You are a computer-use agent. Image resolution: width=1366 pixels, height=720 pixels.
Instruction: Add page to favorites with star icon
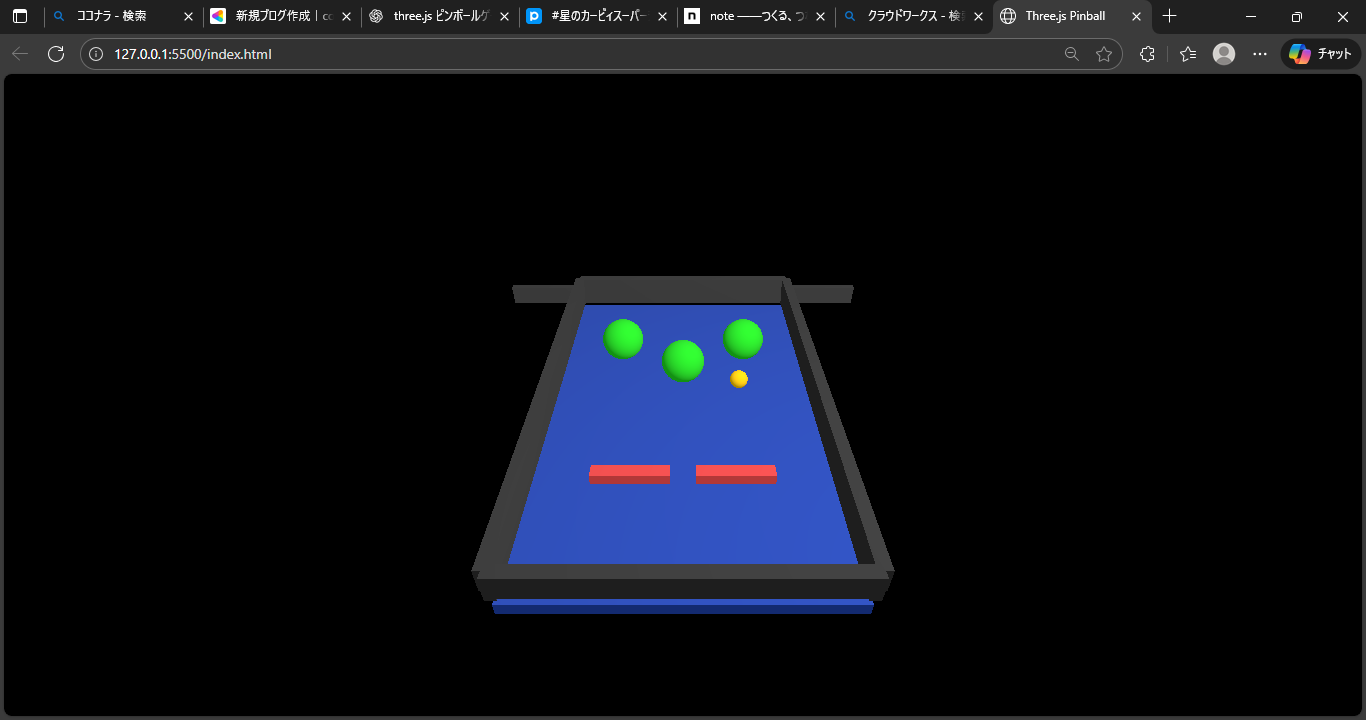coord(1104,54)
